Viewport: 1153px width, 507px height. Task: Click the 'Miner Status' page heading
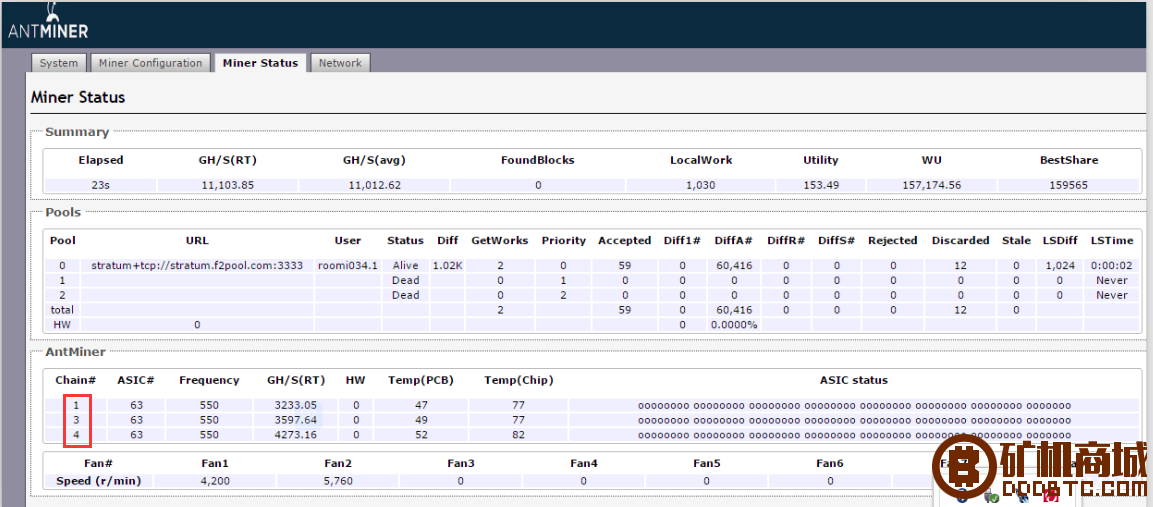[x=78, y=97]
